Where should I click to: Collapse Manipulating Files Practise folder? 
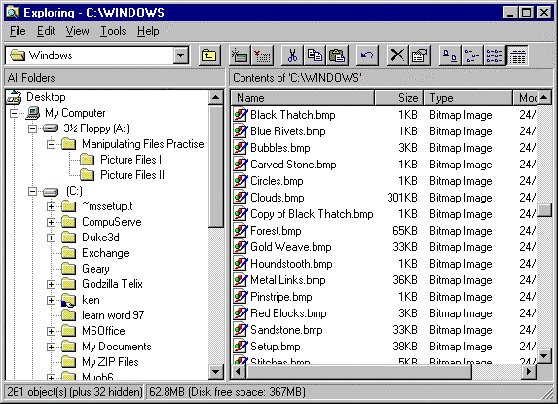coord(51,144)
